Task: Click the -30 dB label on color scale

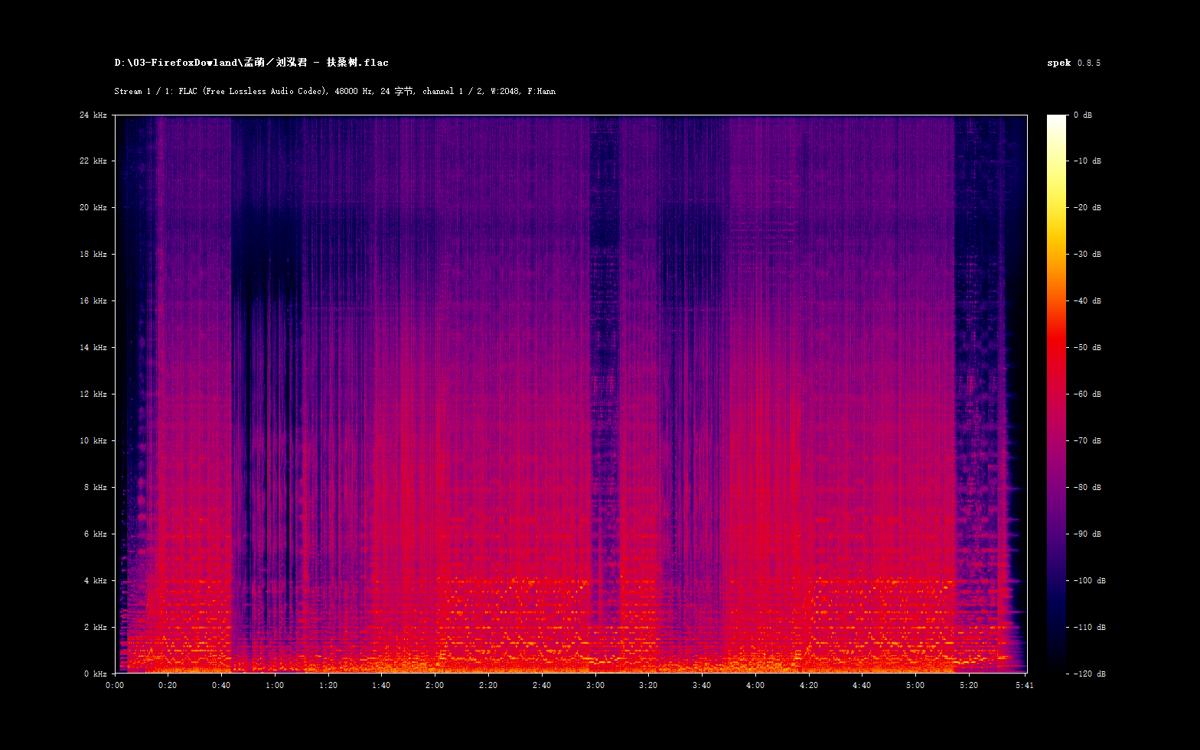Action: 1085,254
